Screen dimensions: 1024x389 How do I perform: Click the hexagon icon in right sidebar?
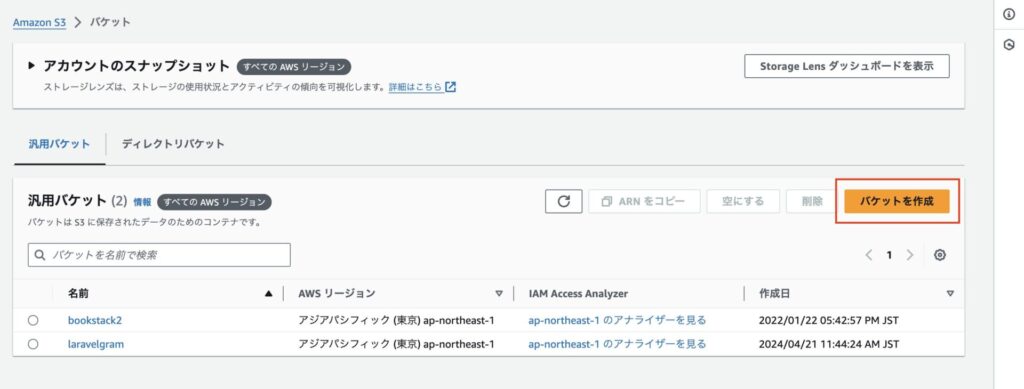point(1009,44)
